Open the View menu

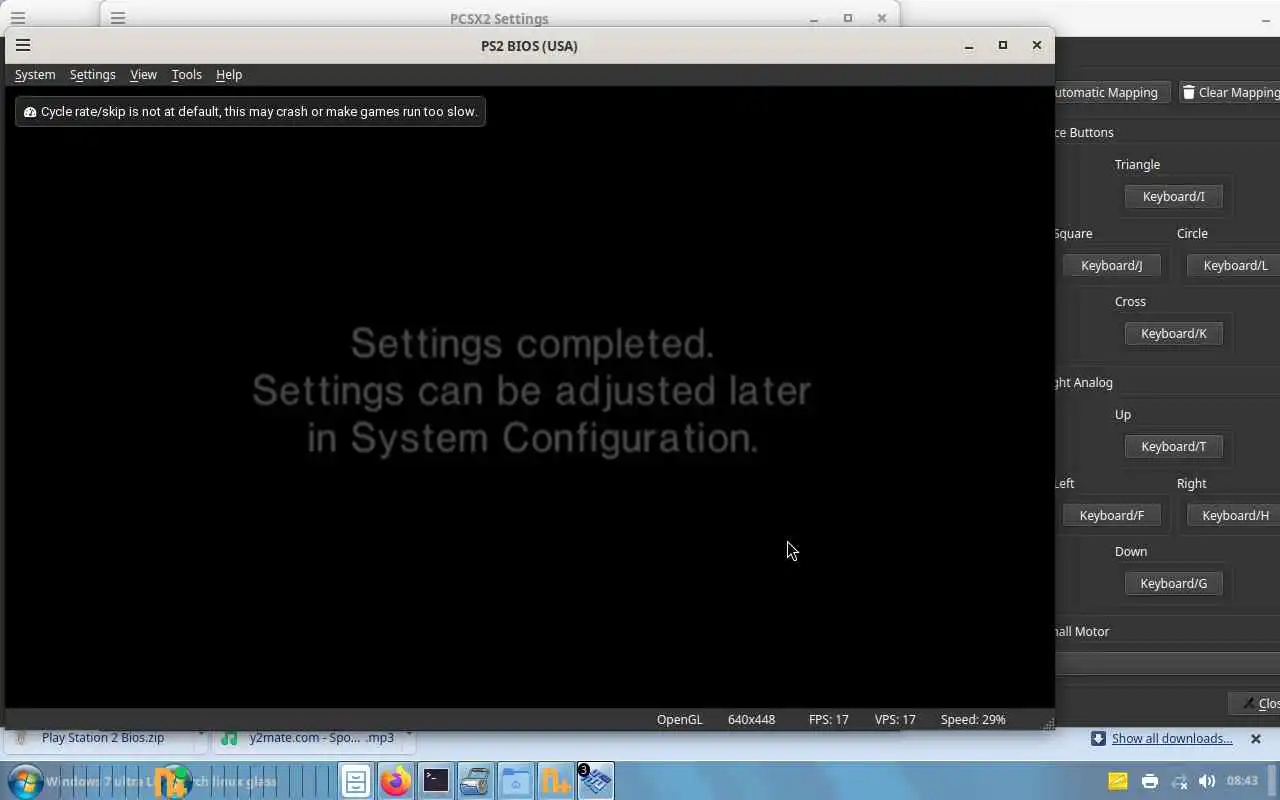[x=143, y=75]
